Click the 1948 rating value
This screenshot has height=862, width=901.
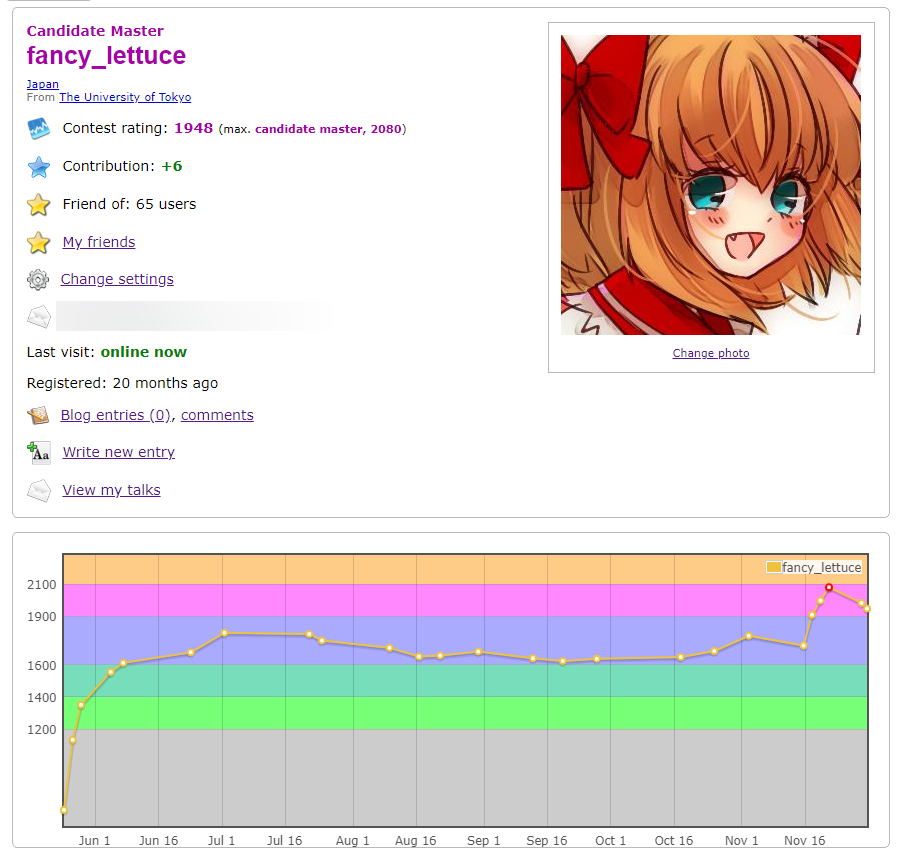coord(194,128)
